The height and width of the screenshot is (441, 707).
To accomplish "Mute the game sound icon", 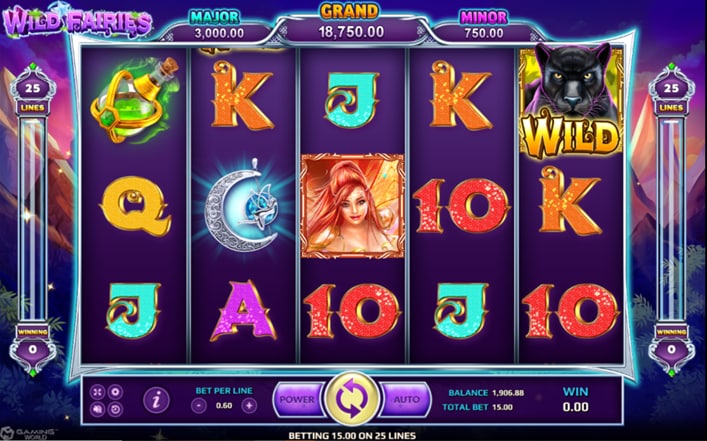I will tap(98, 409).
